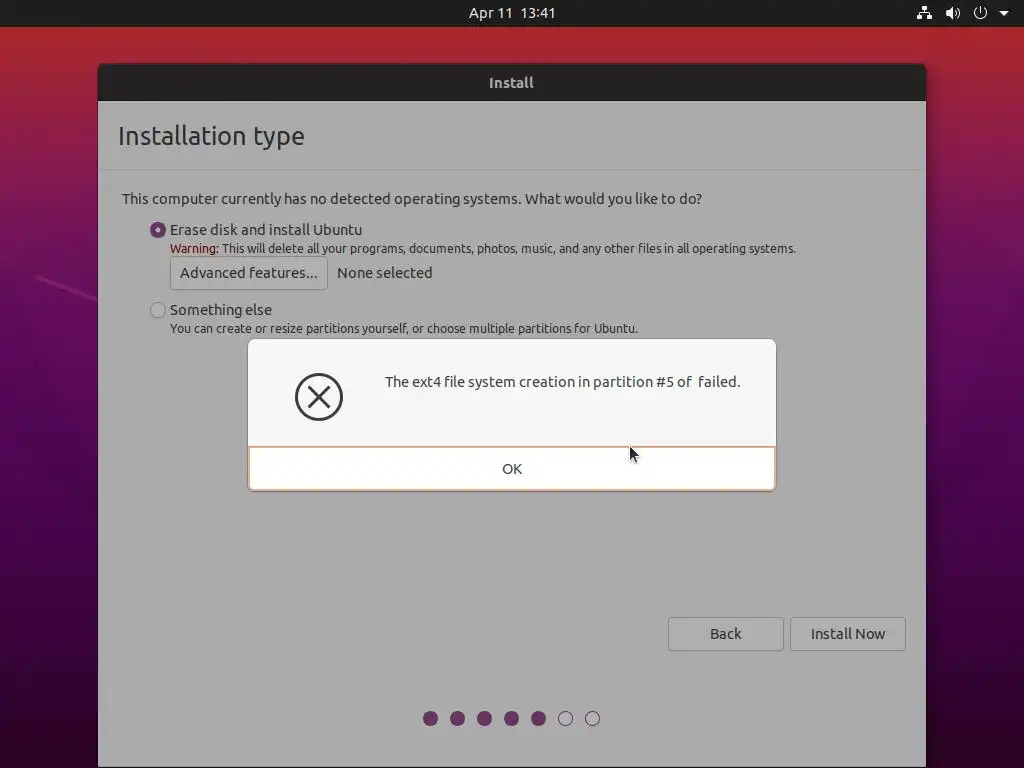Viewport: 1024px width, 768px height.
Task: Click the 'Installation type' heading
Action: coord(211,136)
